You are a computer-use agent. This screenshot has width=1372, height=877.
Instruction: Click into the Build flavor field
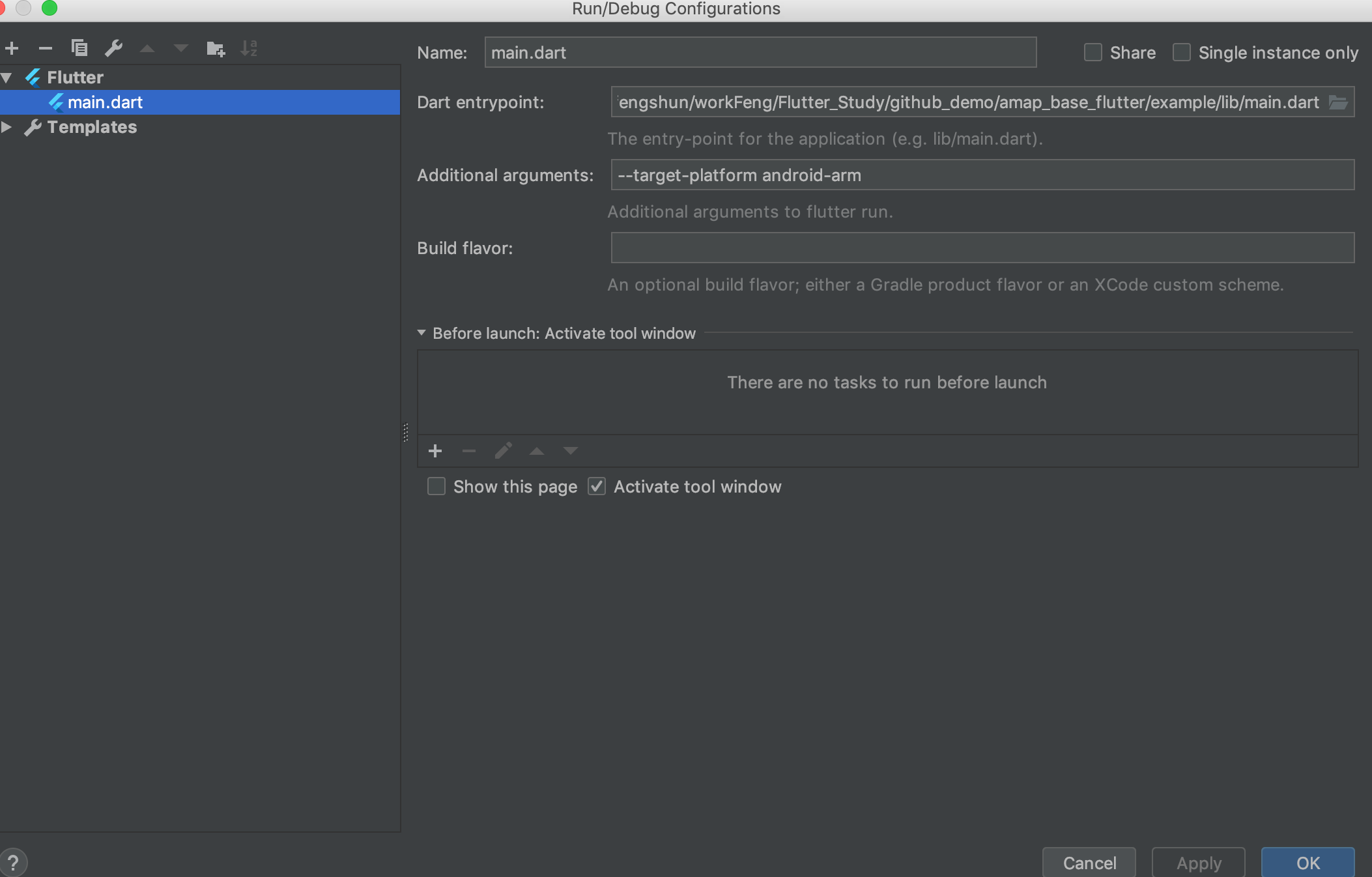click(x=982, y=248)
